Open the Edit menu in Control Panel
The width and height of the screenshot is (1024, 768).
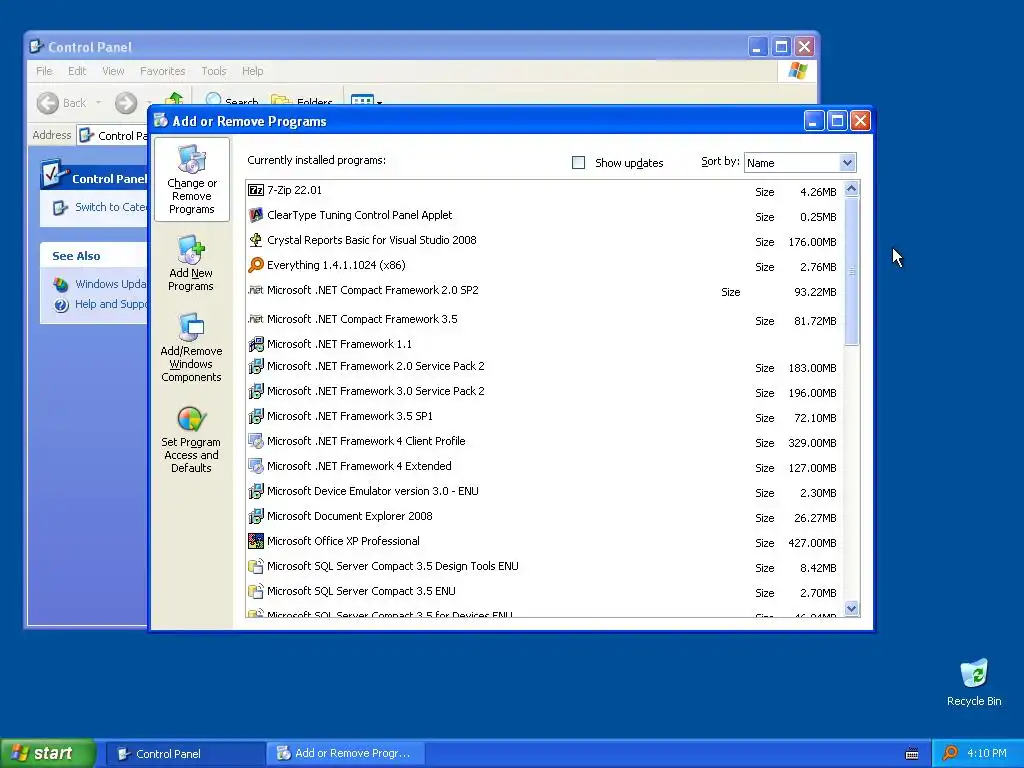point(77,71)
